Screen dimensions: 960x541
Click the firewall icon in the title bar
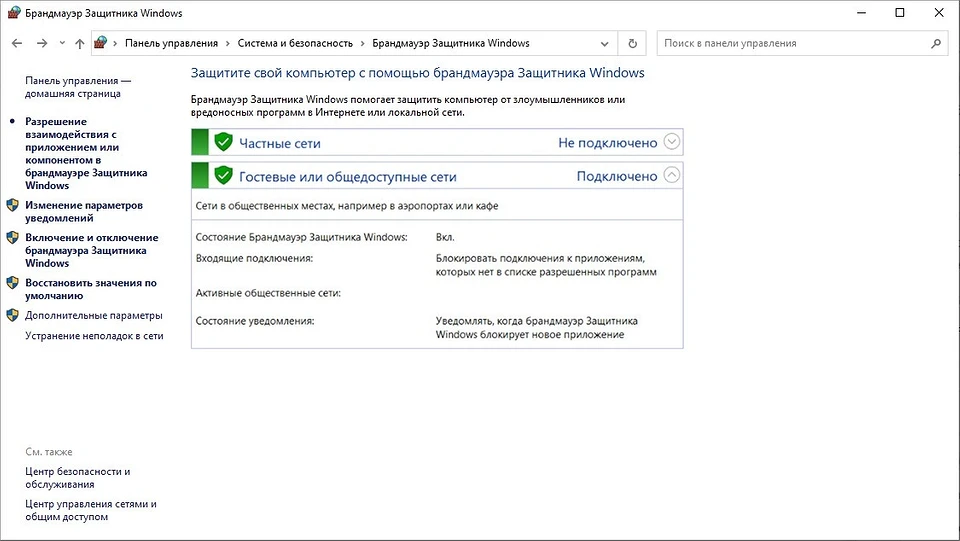13,13
